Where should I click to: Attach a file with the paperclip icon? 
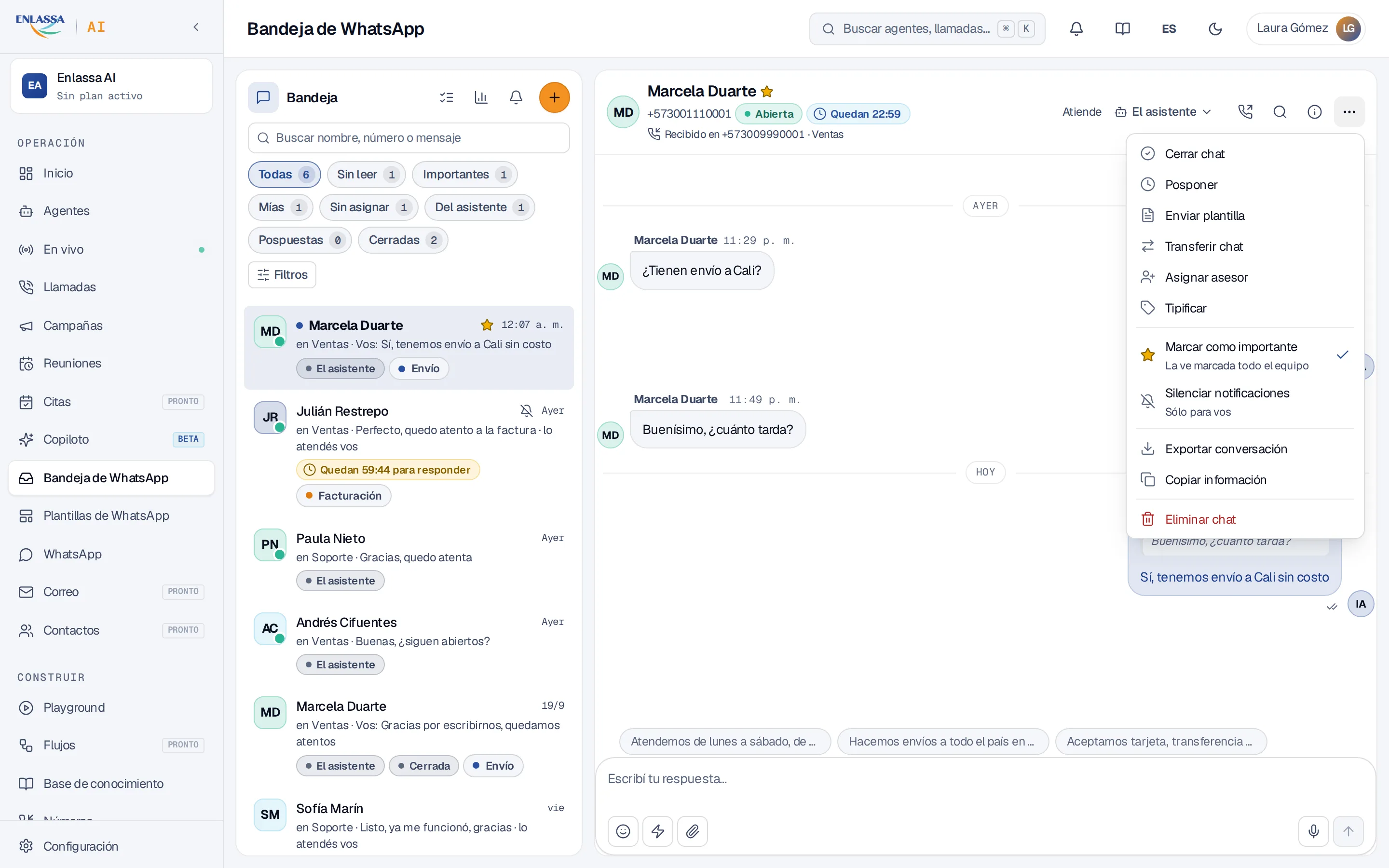[x=692, y=831]
